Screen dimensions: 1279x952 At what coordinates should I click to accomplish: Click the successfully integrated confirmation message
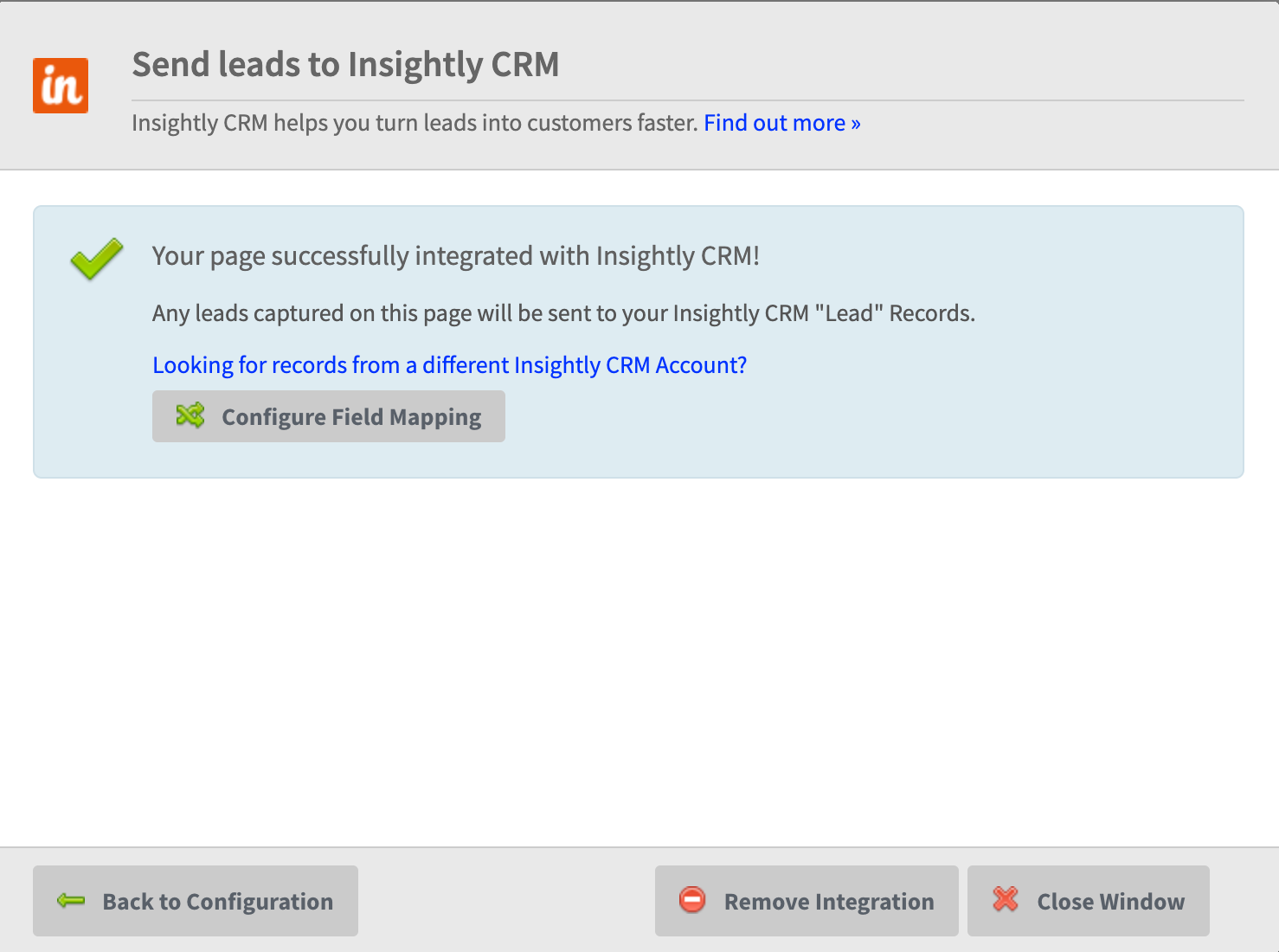point(456,256)
